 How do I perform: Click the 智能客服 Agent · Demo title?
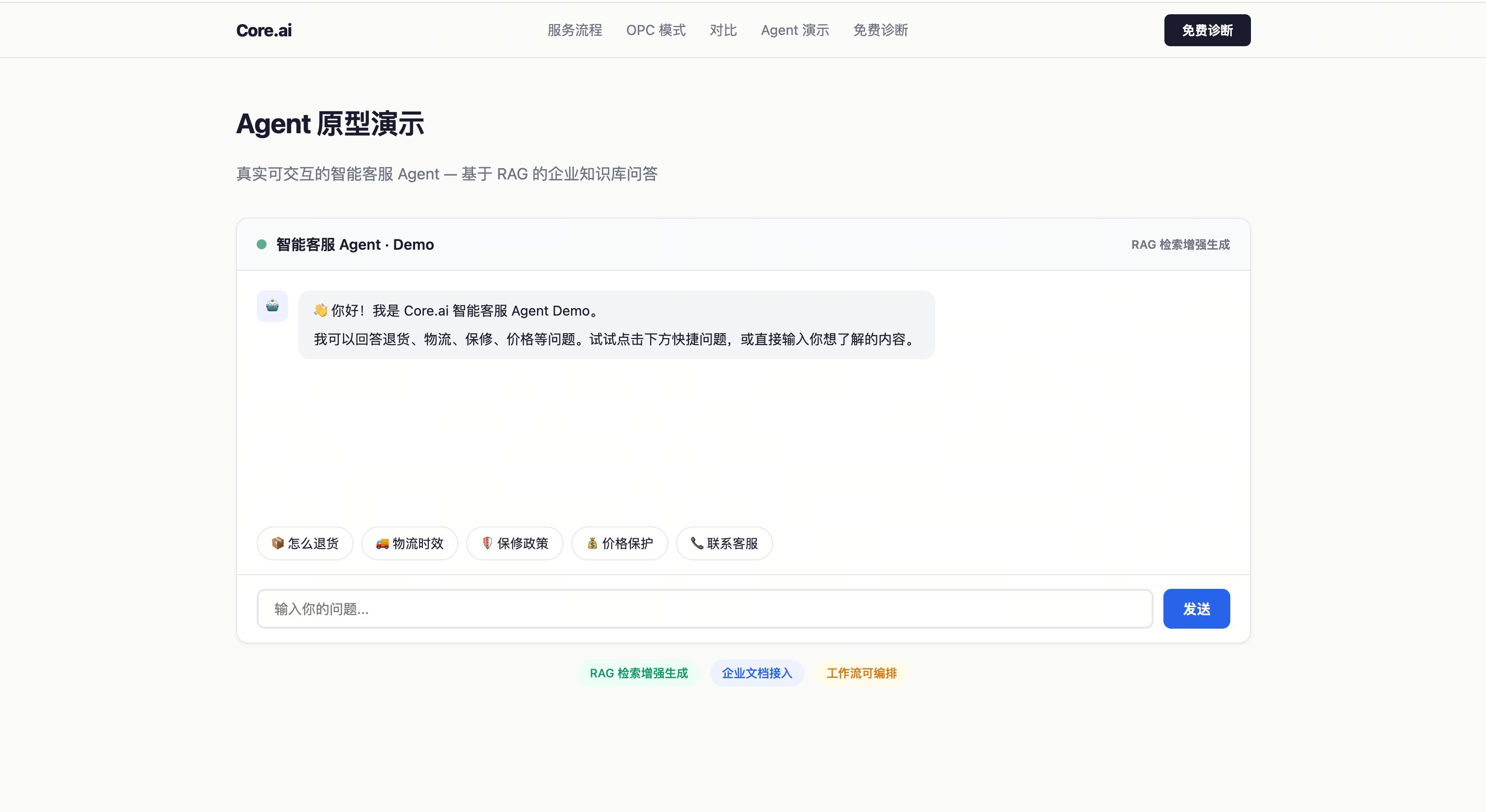click(355, 244)
